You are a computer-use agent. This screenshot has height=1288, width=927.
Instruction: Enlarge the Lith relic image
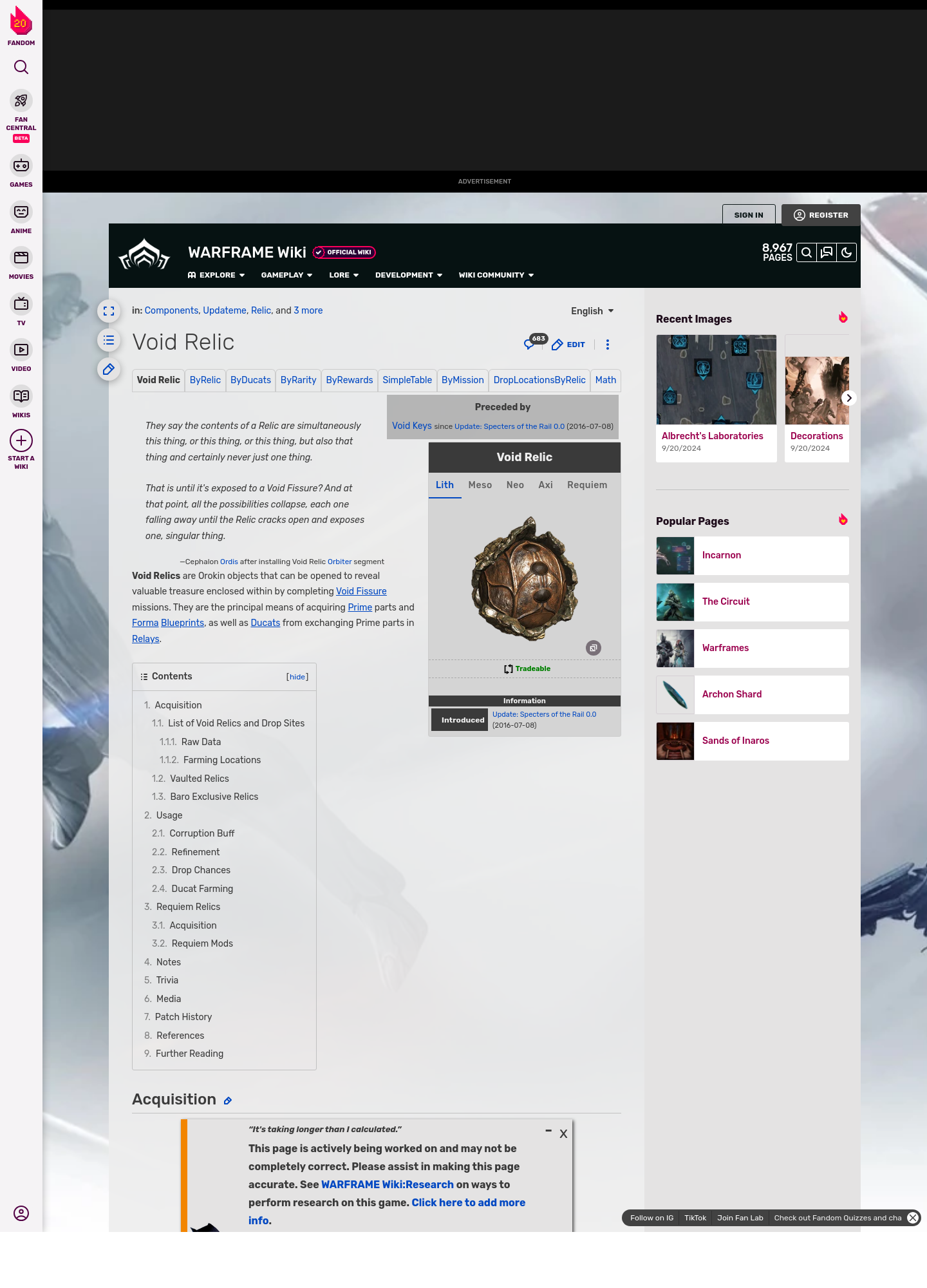coord(594,648)
